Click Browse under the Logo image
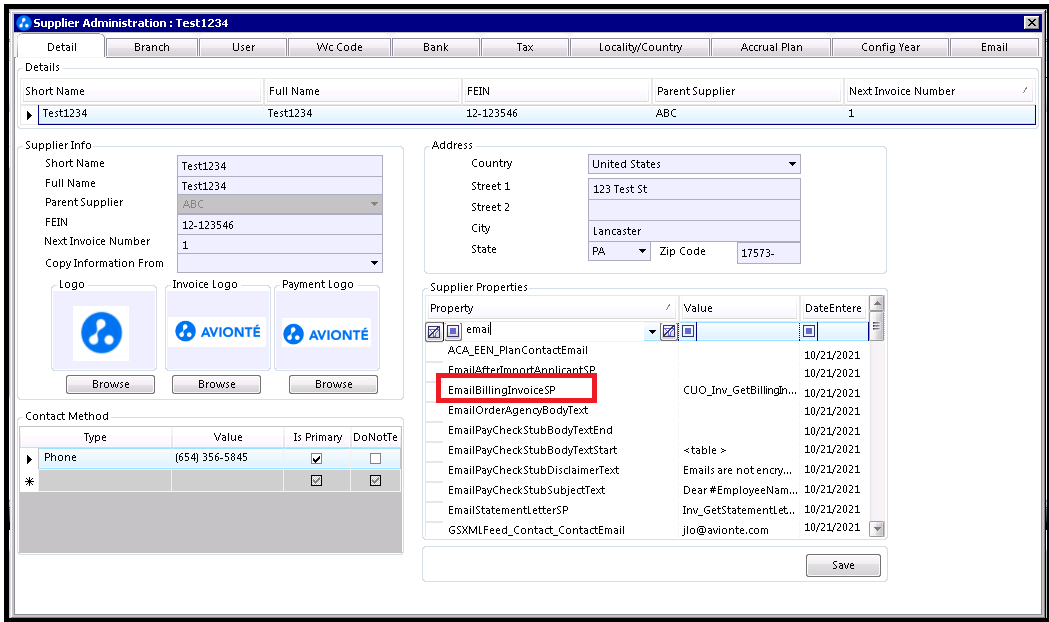1049x622 pixels. pos(110,385)
